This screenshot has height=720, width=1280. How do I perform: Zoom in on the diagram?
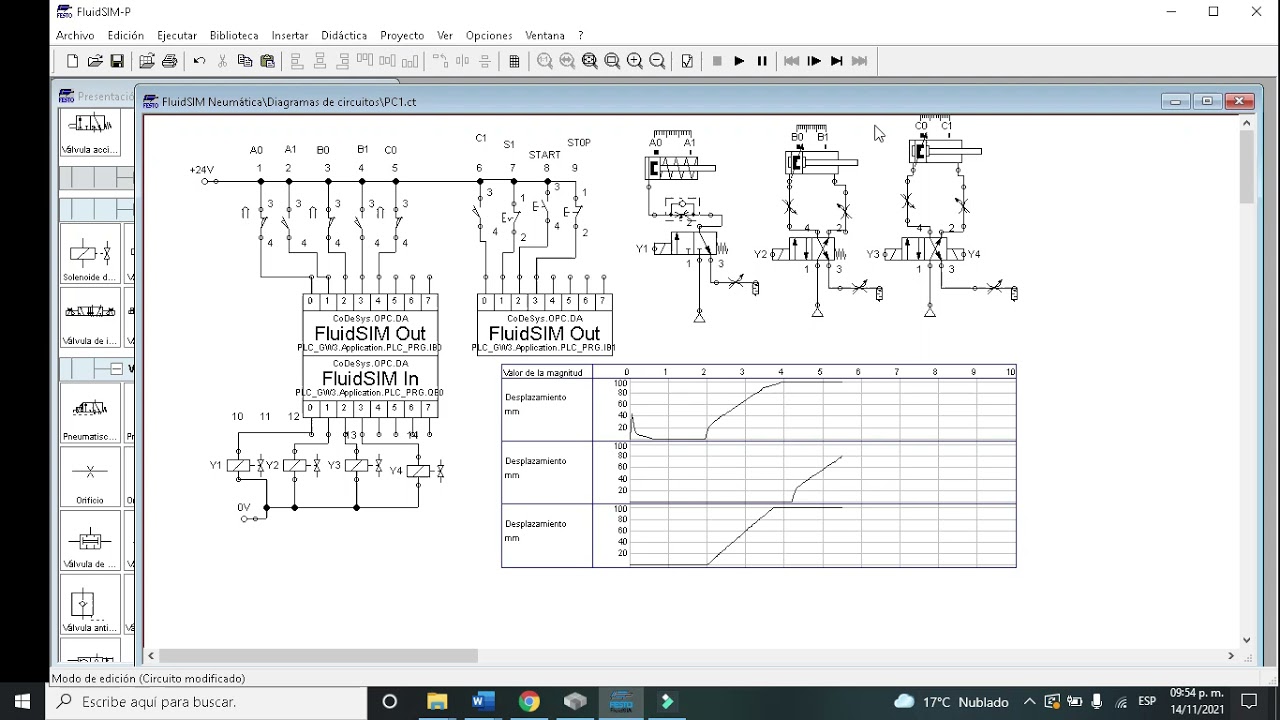pos(635,61)
